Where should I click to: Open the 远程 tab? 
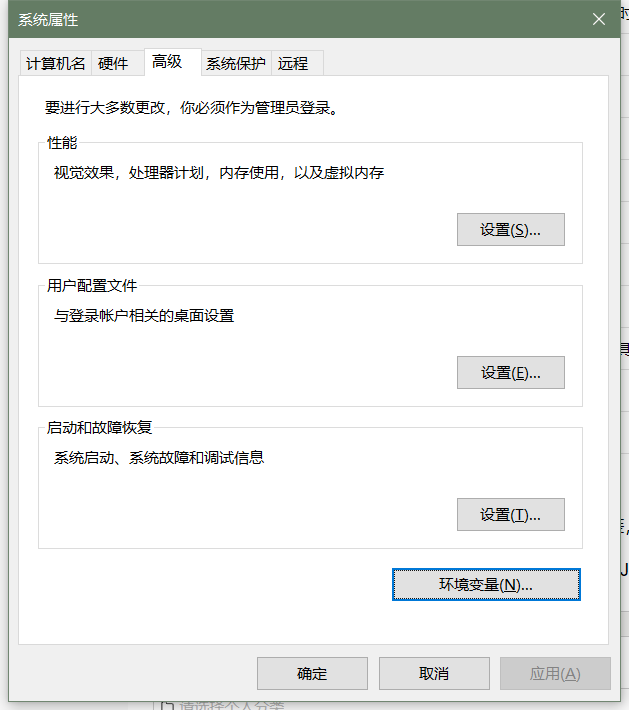click(297, 63)
